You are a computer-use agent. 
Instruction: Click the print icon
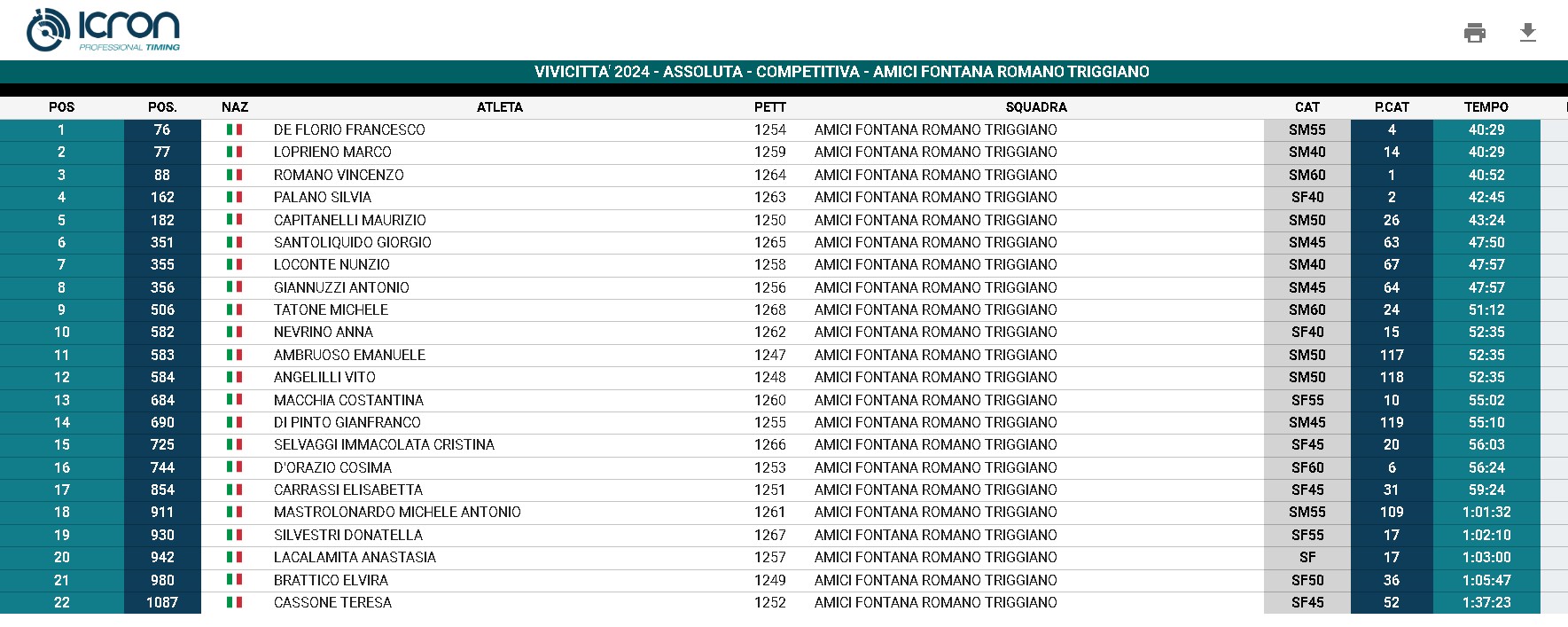tap(1475, 33)
